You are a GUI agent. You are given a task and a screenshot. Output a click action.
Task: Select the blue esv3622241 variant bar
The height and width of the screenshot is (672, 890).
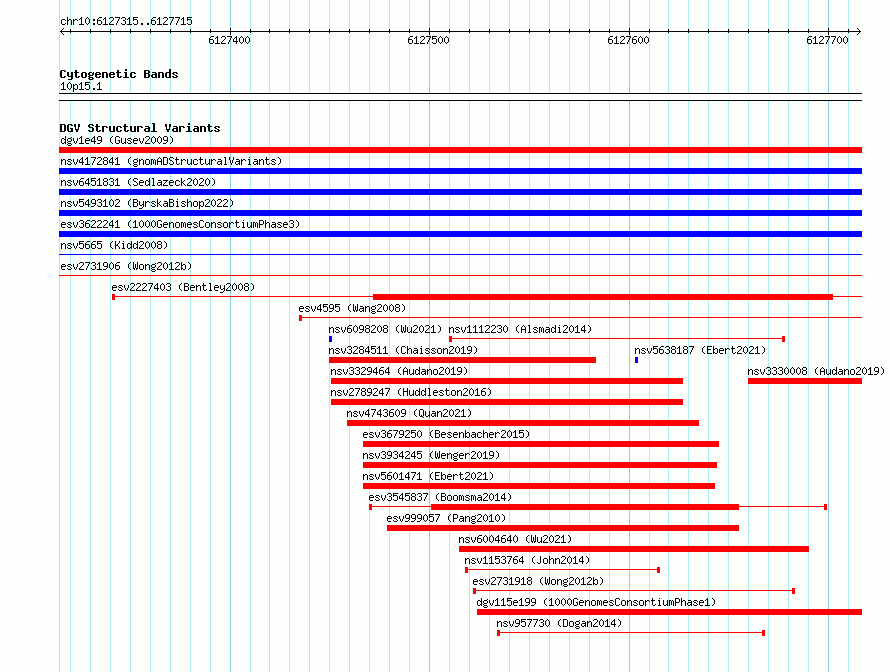tap(460, 234)
